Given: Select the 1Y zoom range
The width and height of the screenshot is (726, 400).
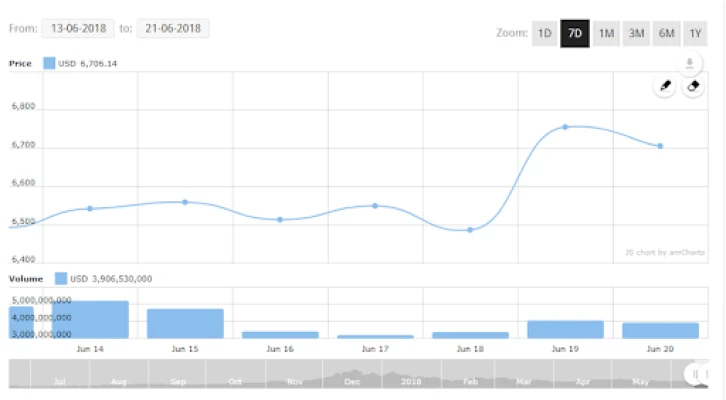Looking at the screenshot, I should 696,33.
